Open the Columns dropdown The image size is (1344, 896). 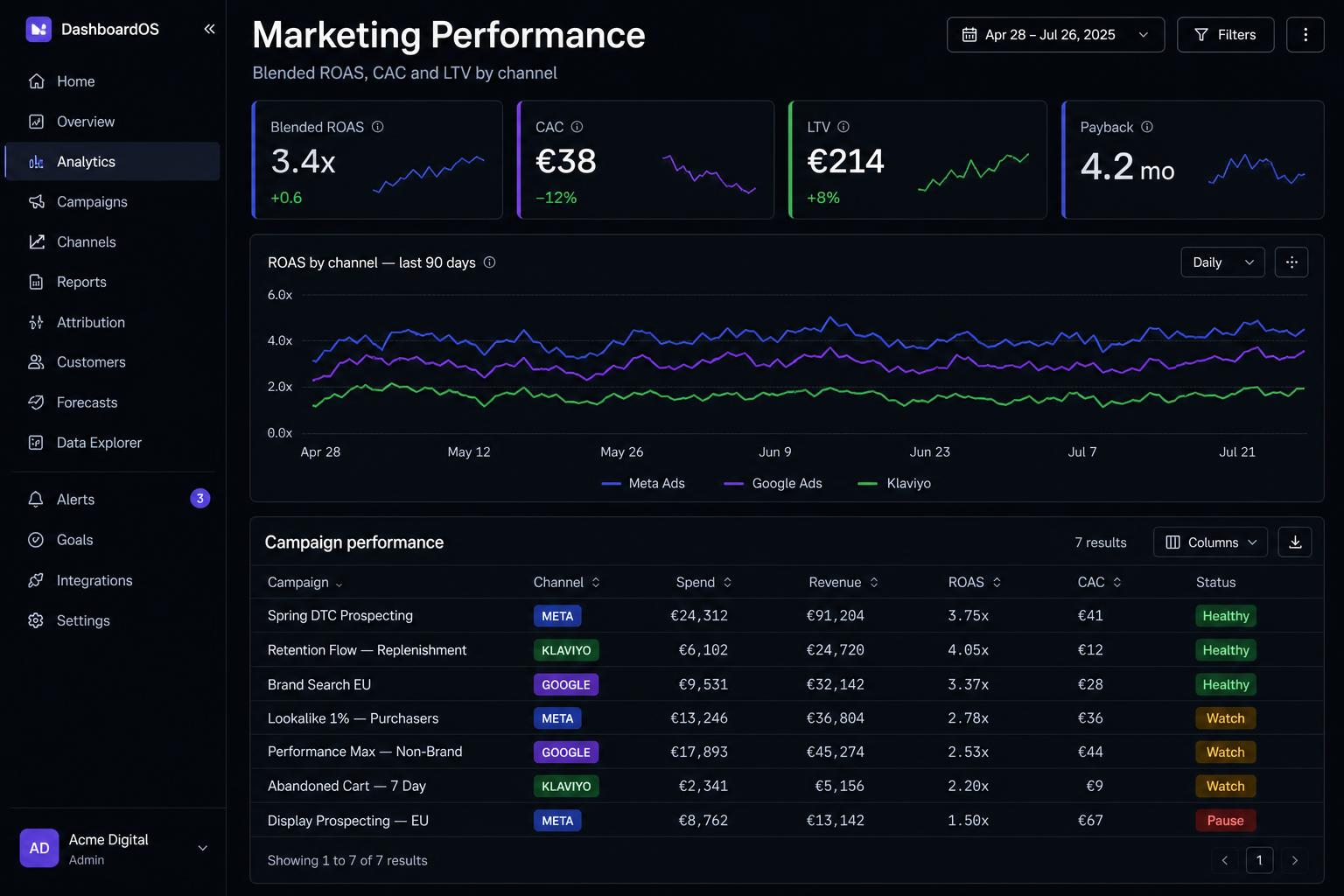pos(1210,542)
